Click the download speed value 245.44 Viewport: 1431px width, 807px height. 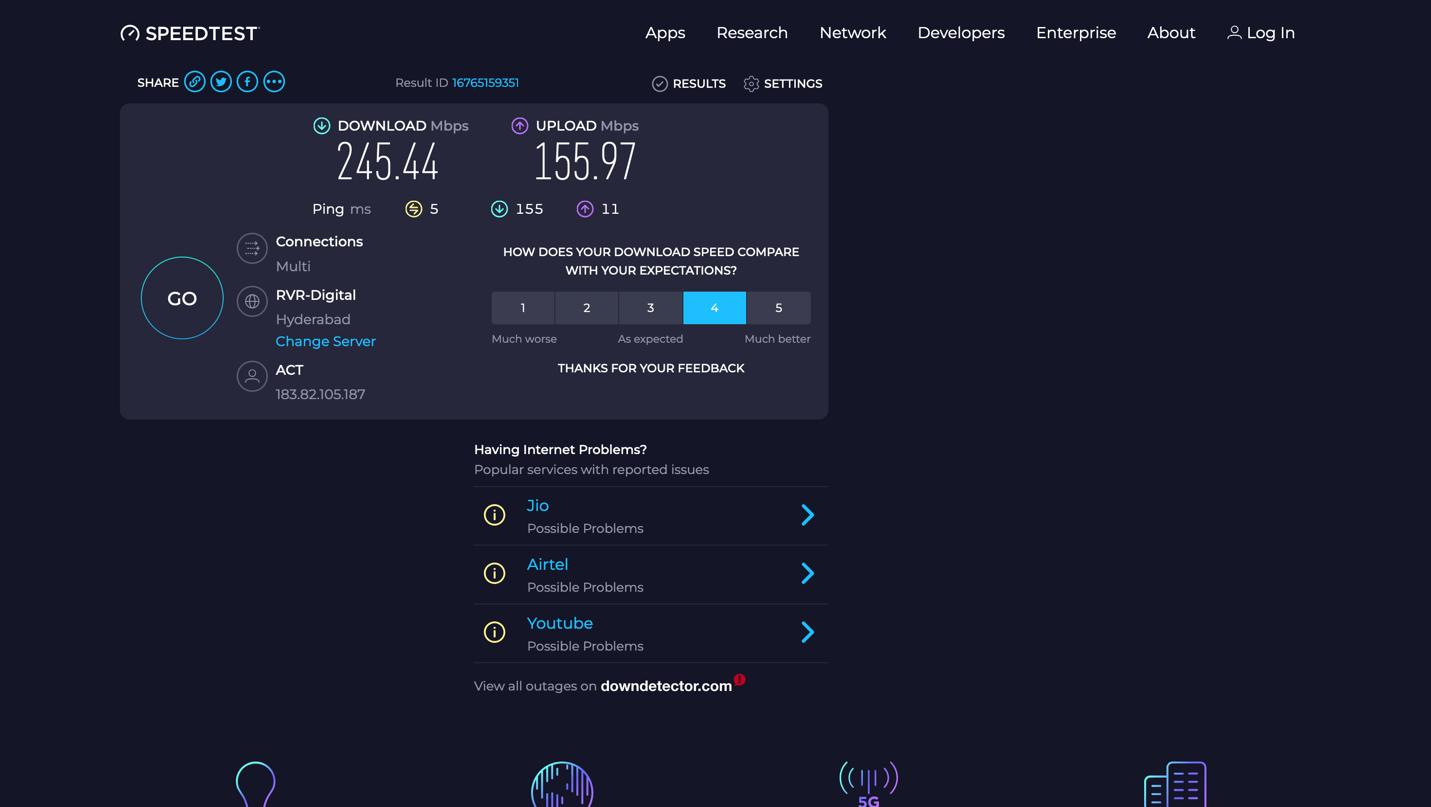point(388,163)
